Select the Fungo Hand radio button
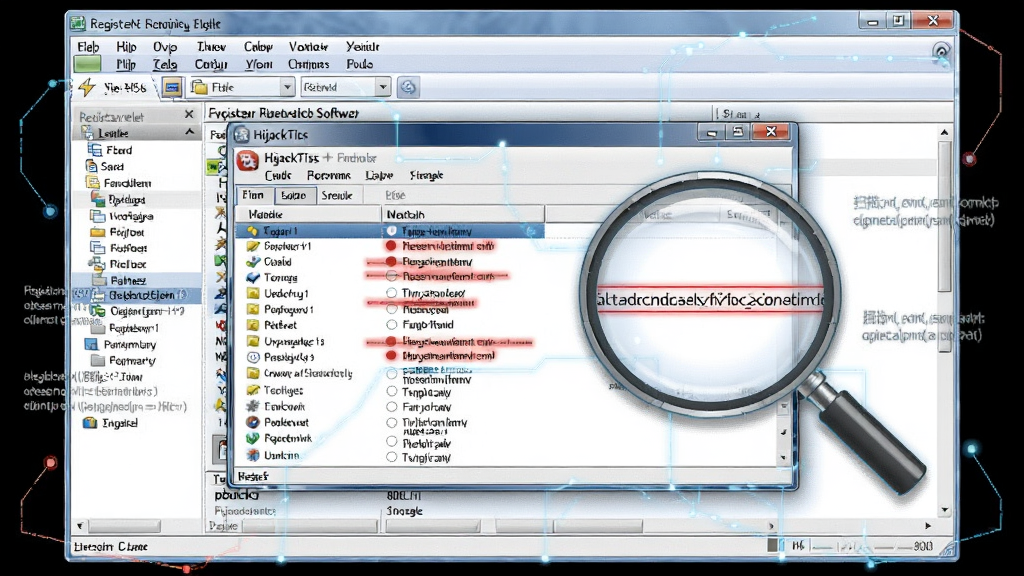Screen dimensions: 1024x576 pos(391,325)
